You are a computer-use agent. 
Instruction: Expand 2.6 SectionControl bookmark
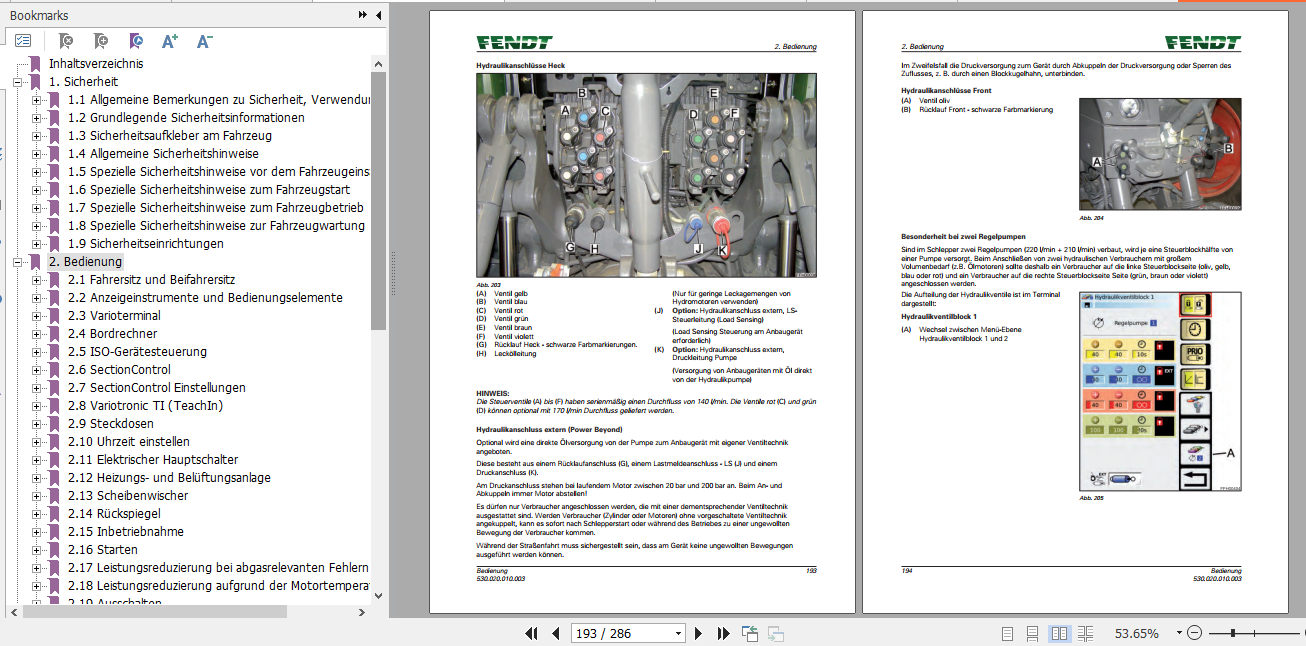pos(37,370)
